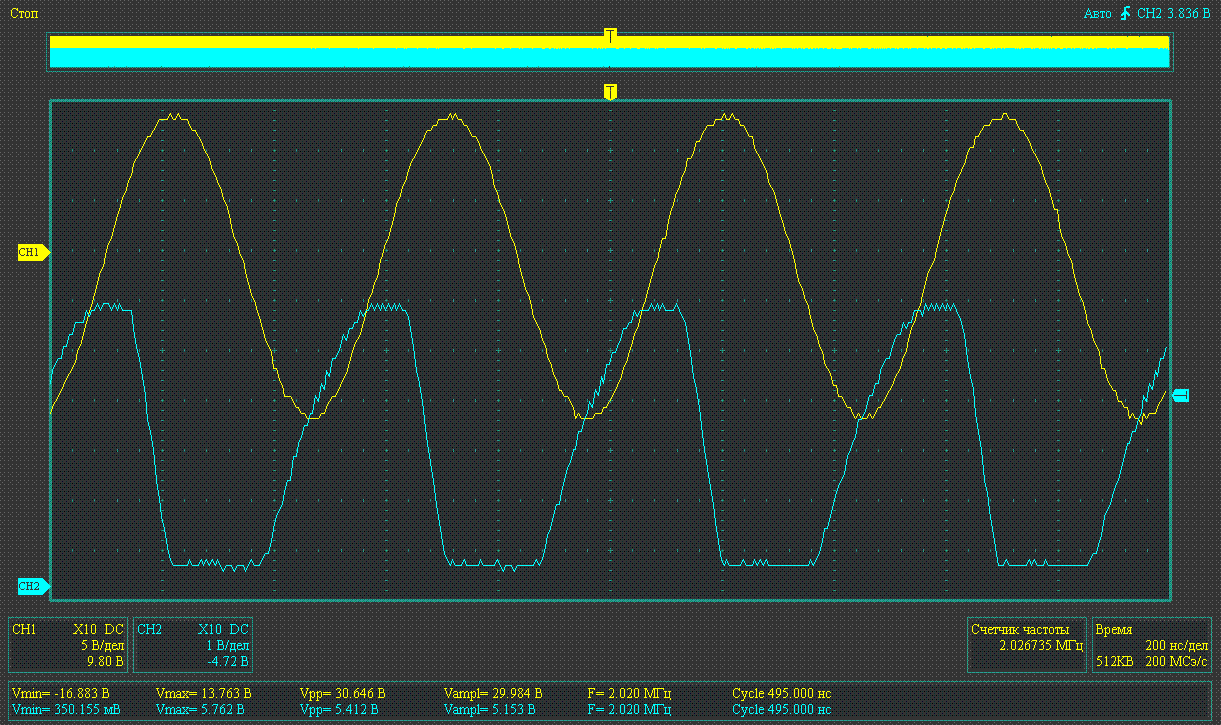Click the rising-edge trigger slope icon

[x=1126, y=13]
